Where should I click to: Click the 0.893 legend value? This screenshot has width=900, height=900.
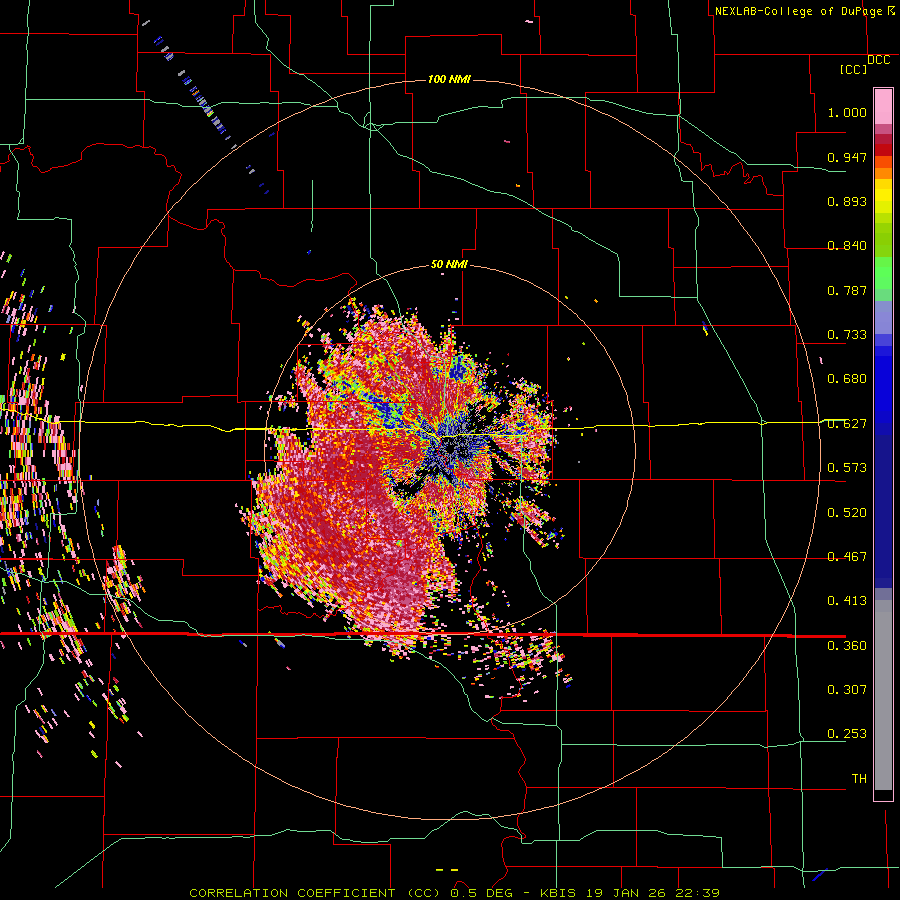click(x=847, y=201)
